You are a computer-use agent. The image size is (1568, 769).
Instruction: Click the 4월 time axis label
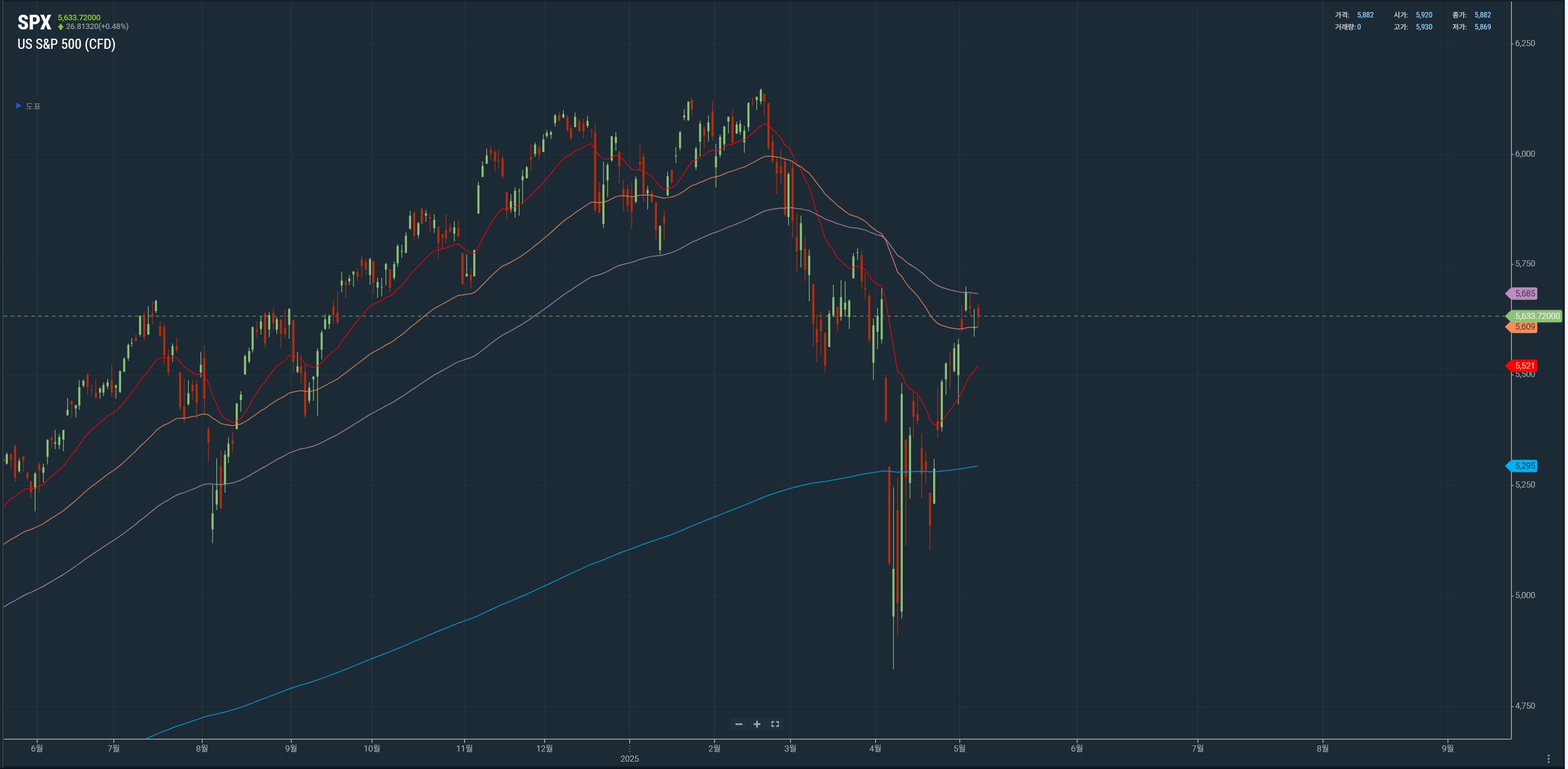[875, 748]
